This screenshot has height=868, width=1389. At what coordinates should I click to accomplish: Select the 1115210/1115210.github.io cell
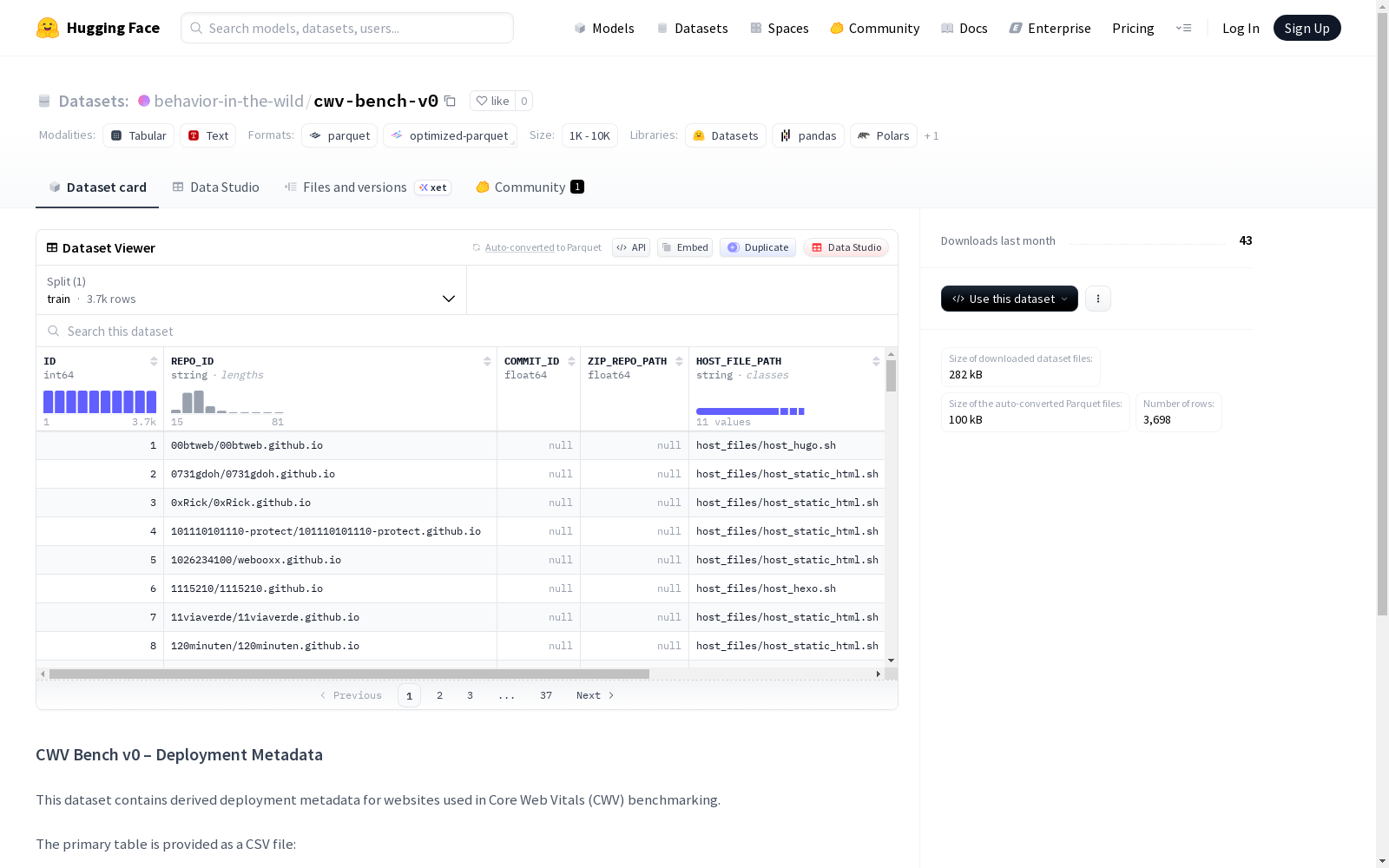click(x=330, y=589)
